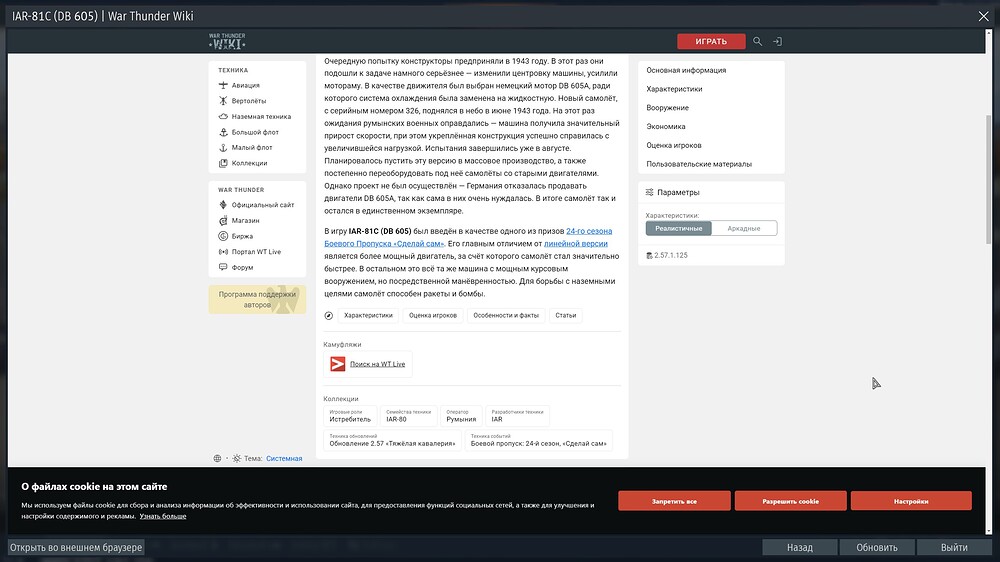
Task: Select the Оценка игроков chip under article
Action: (x=433, y=315)
